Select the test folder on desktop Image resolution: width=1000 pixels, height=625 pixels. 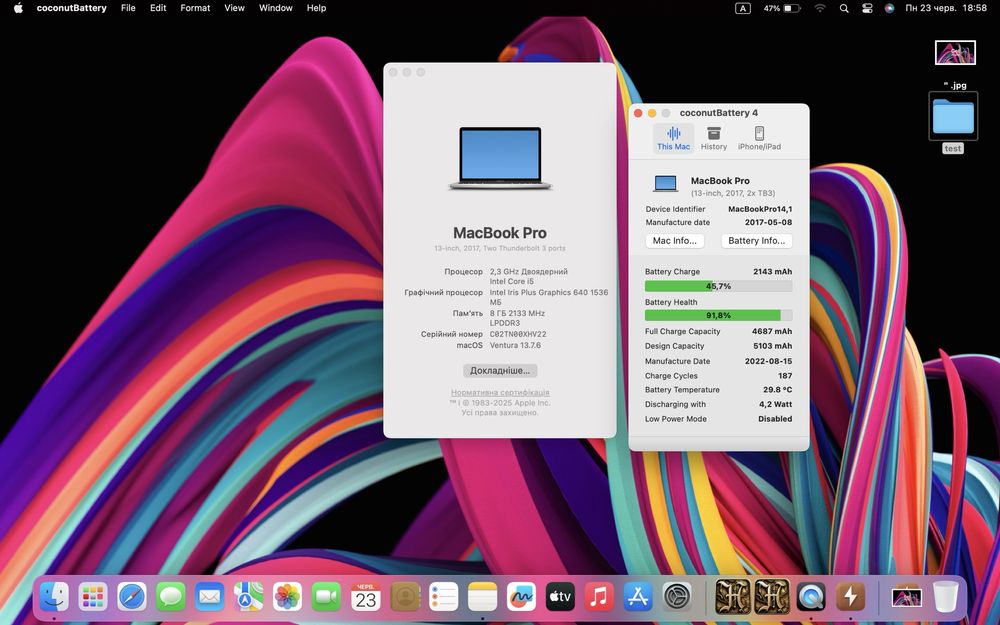[x=953, y=116]
